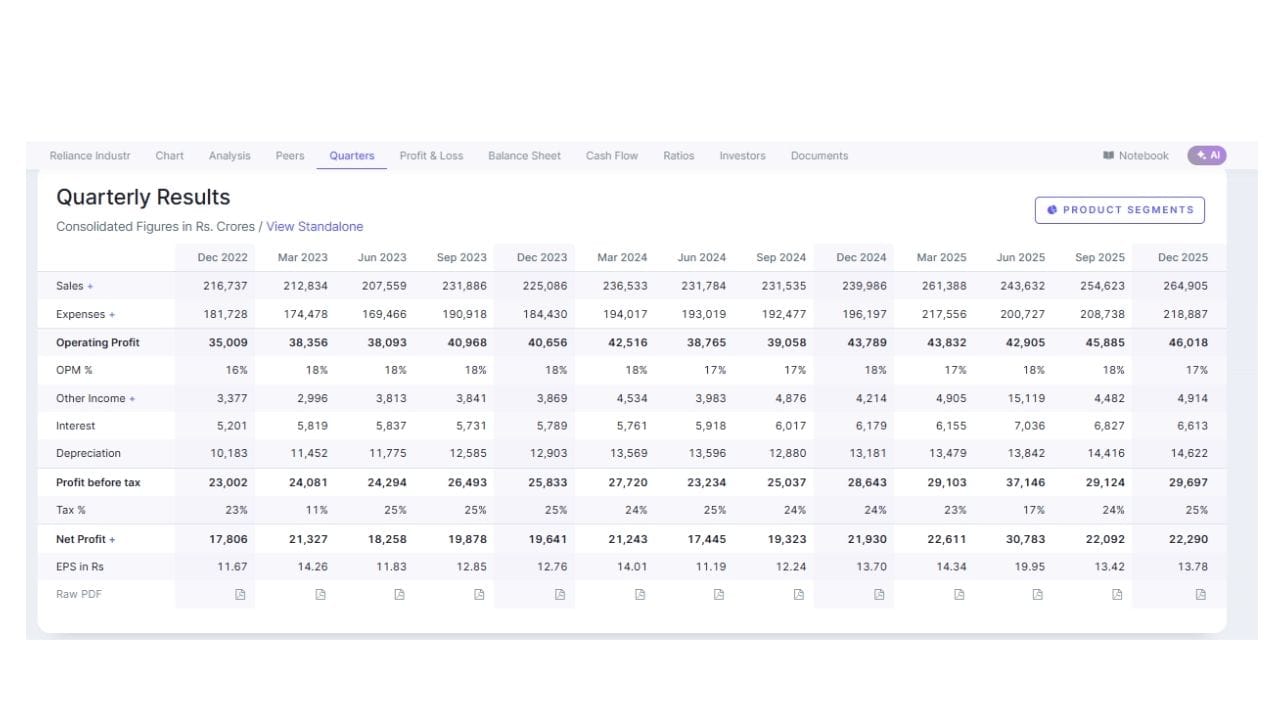
Task: Expand the Expenses row breakdown
Action: pyautogui.click(x=112, y=315)
